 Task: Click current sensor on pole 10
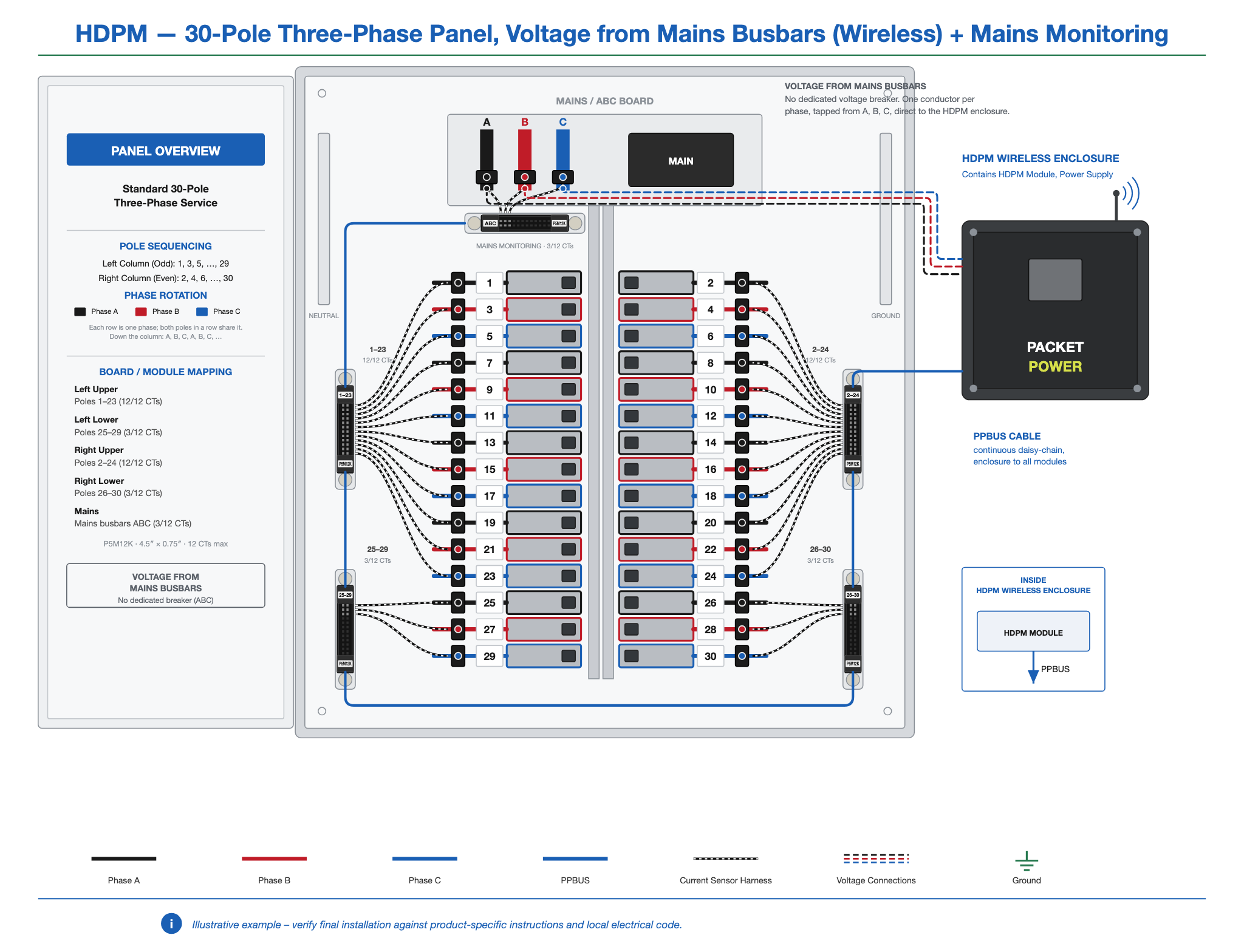coord(742,390)
